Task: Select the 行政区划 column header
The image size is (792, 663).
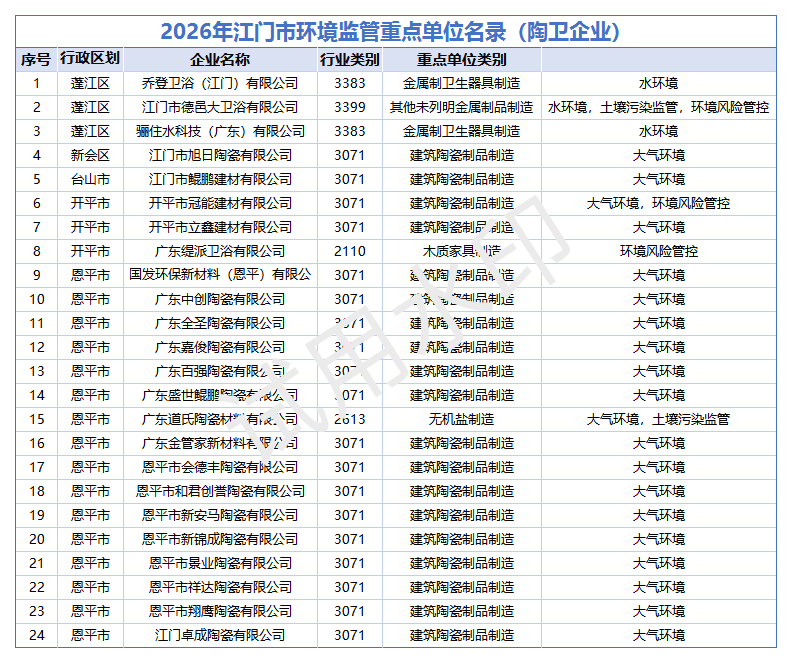Action: tap(90, 60)
